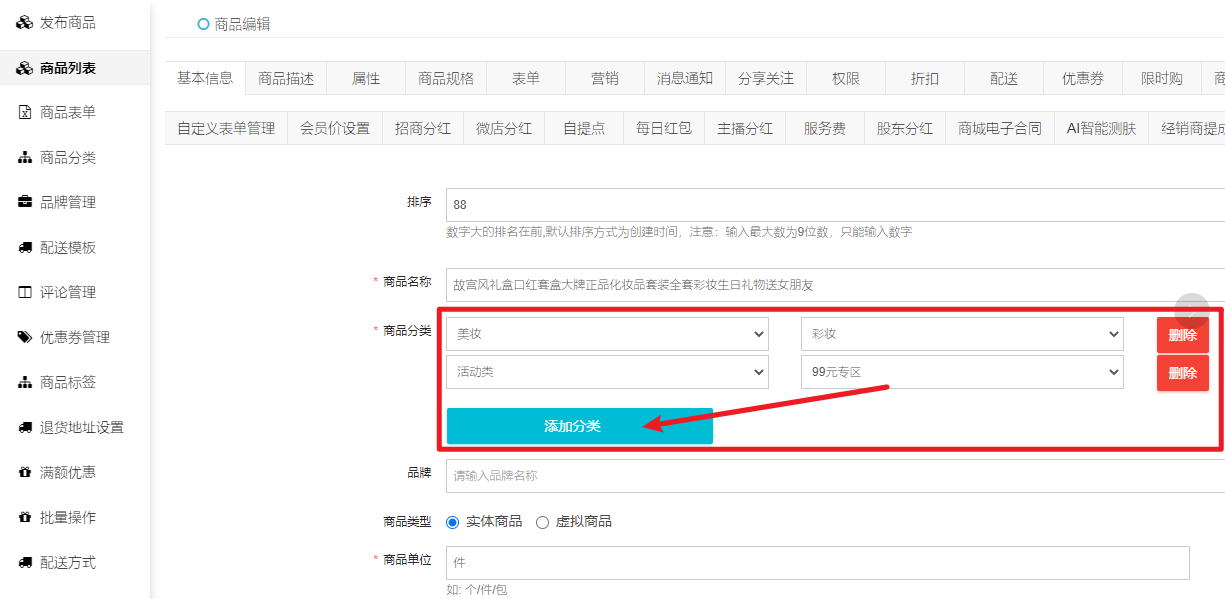Click the 发布商品 sidebar icon
Image resolution: width=1225 pixels, height=599 pixels.
[x=25, y=23]
